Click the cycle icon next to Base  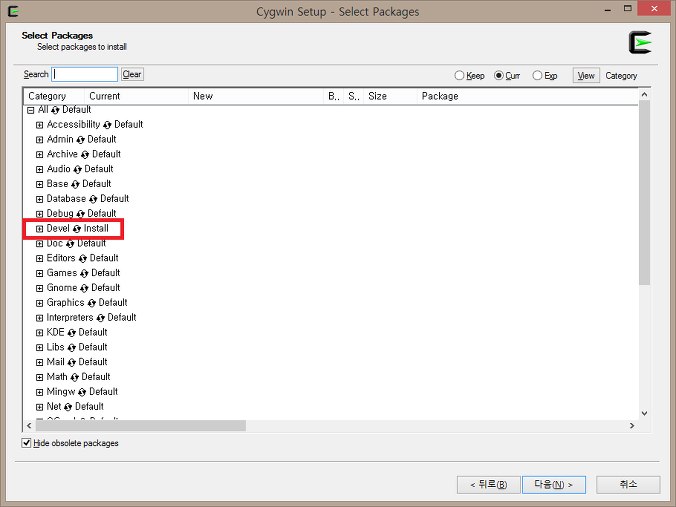pyautogui.click(x=75, y=185)
